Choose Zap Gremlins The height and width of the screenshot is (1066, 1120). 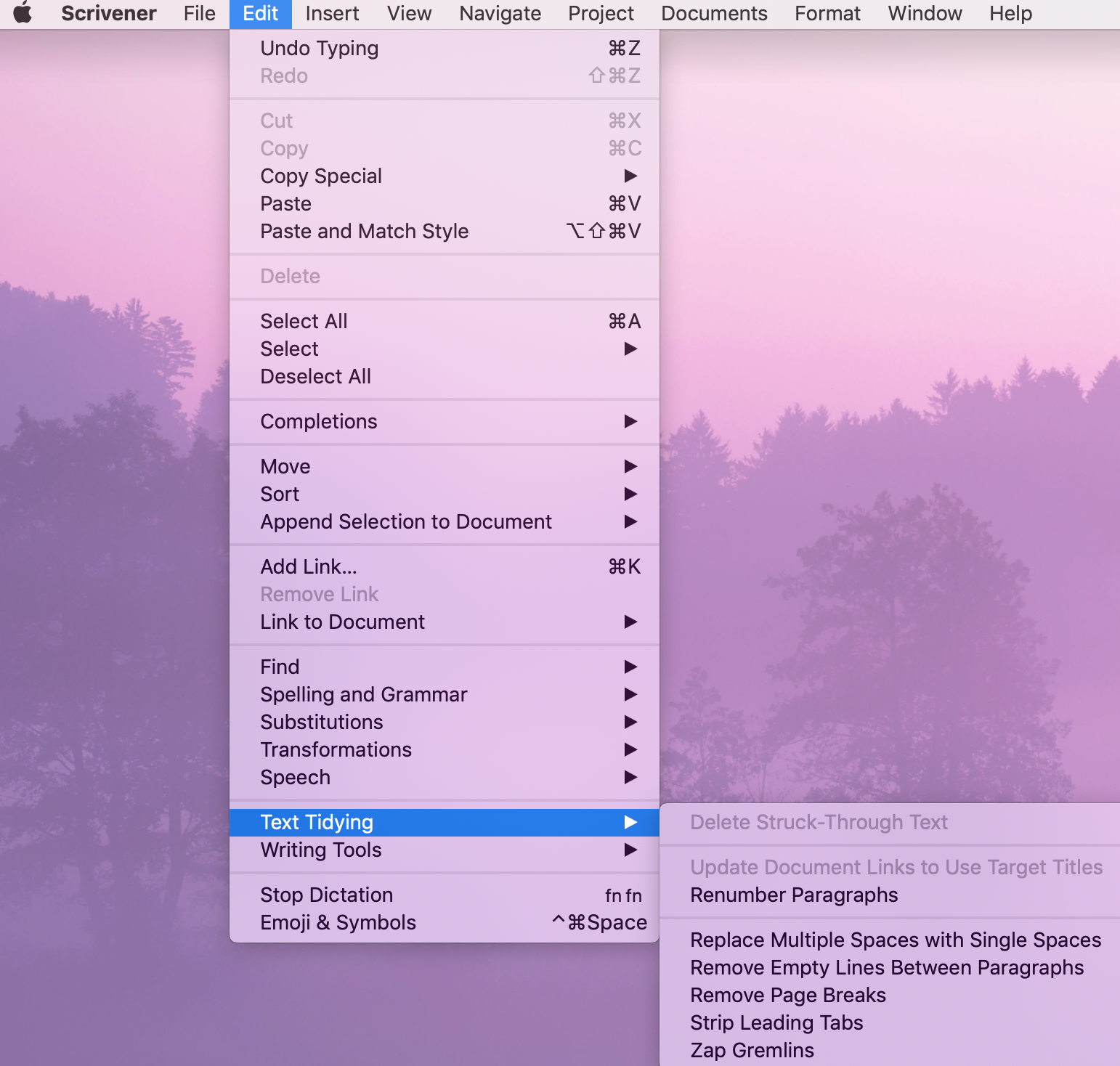tap(890, 1050)
